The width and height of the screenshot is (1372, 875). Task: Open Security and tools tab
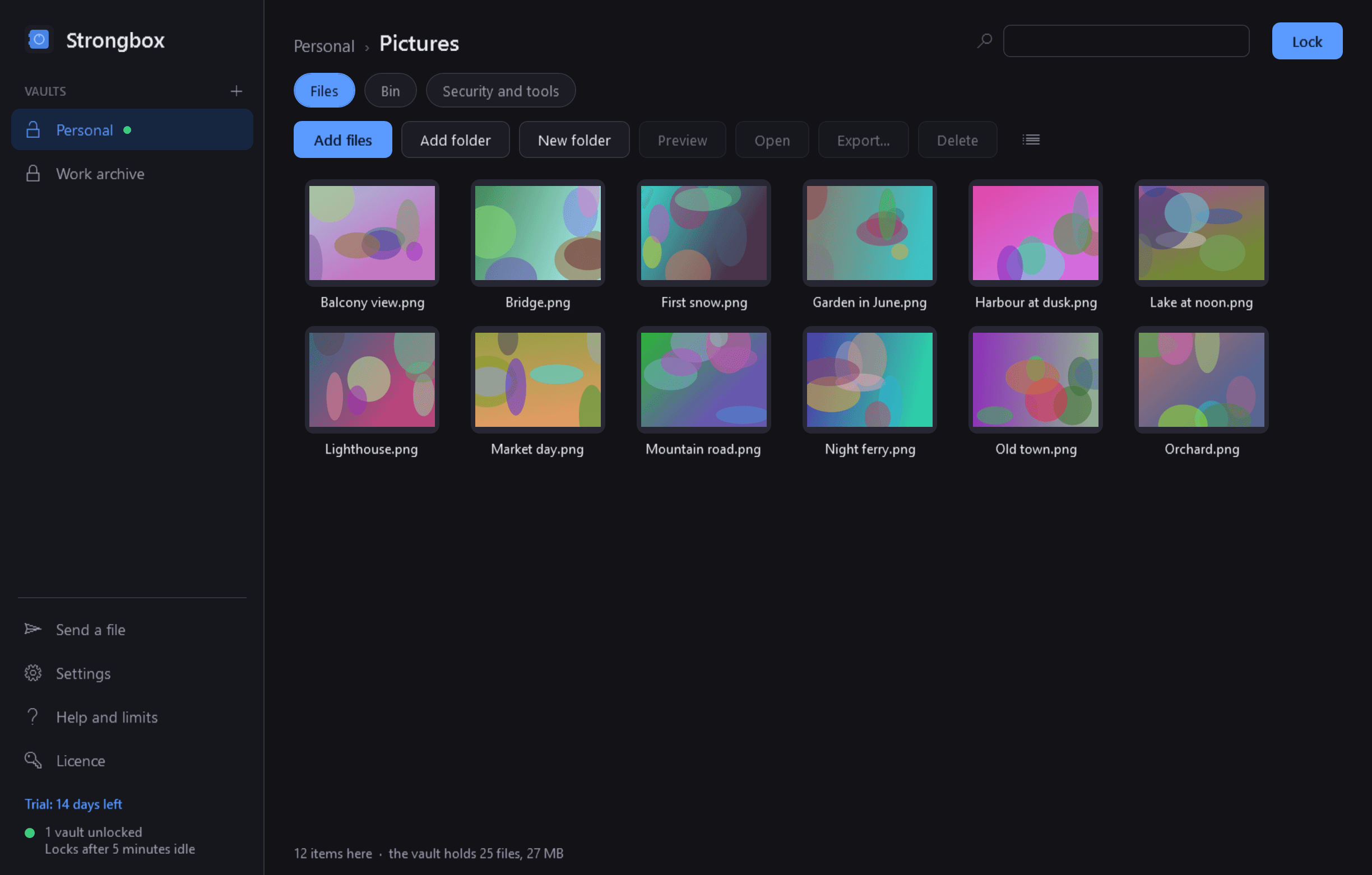click(x=500, y=91)
